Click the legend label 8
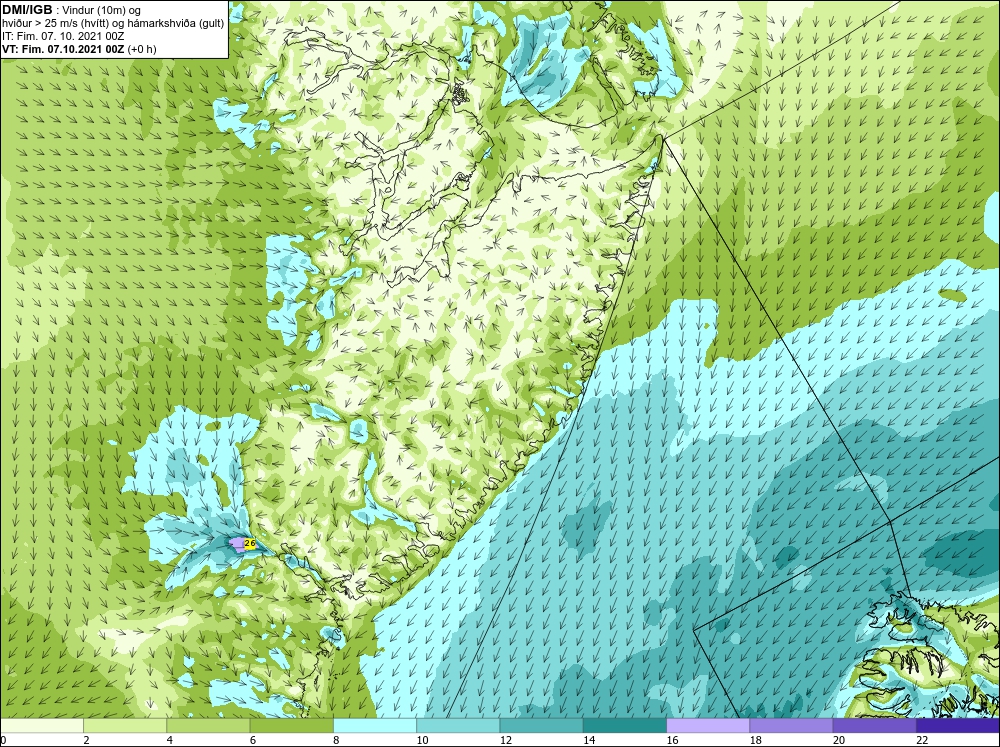This screenshot has height=747, width=1000. coord(336,740)
